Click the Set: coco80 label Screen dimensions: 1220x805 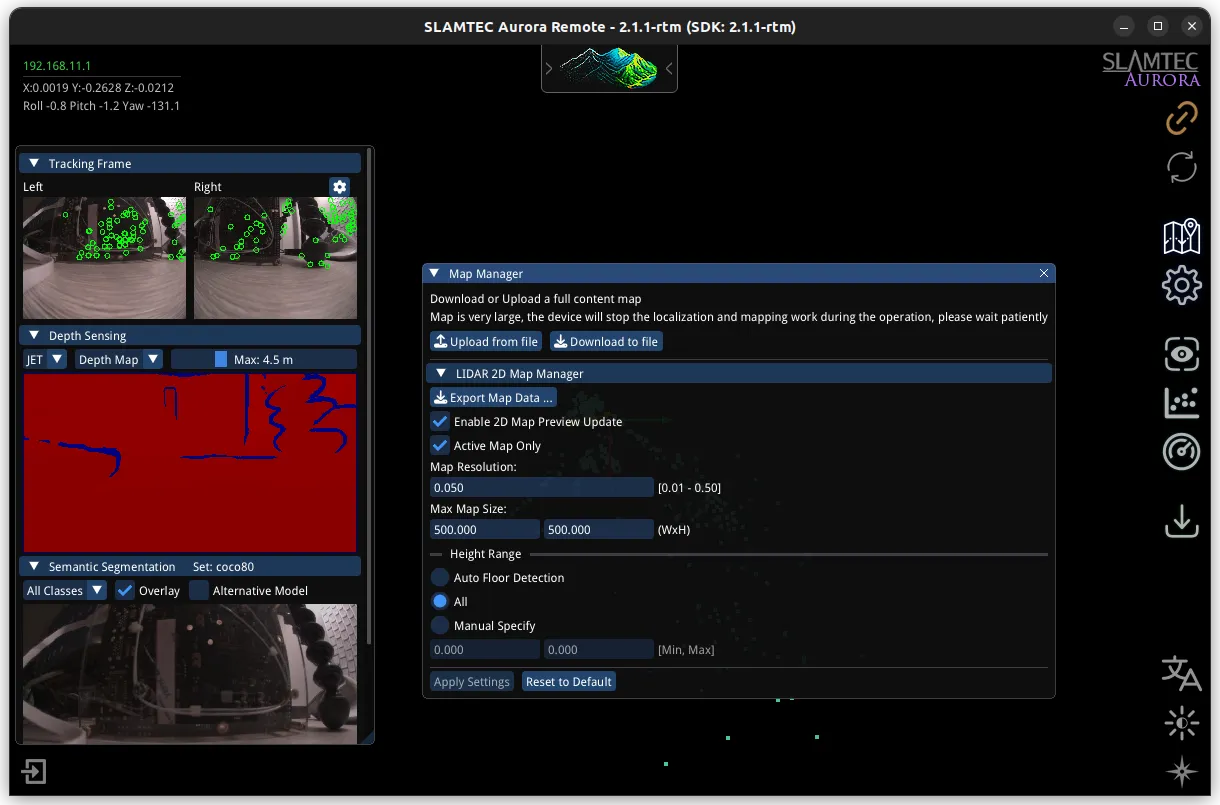point(224,567)
